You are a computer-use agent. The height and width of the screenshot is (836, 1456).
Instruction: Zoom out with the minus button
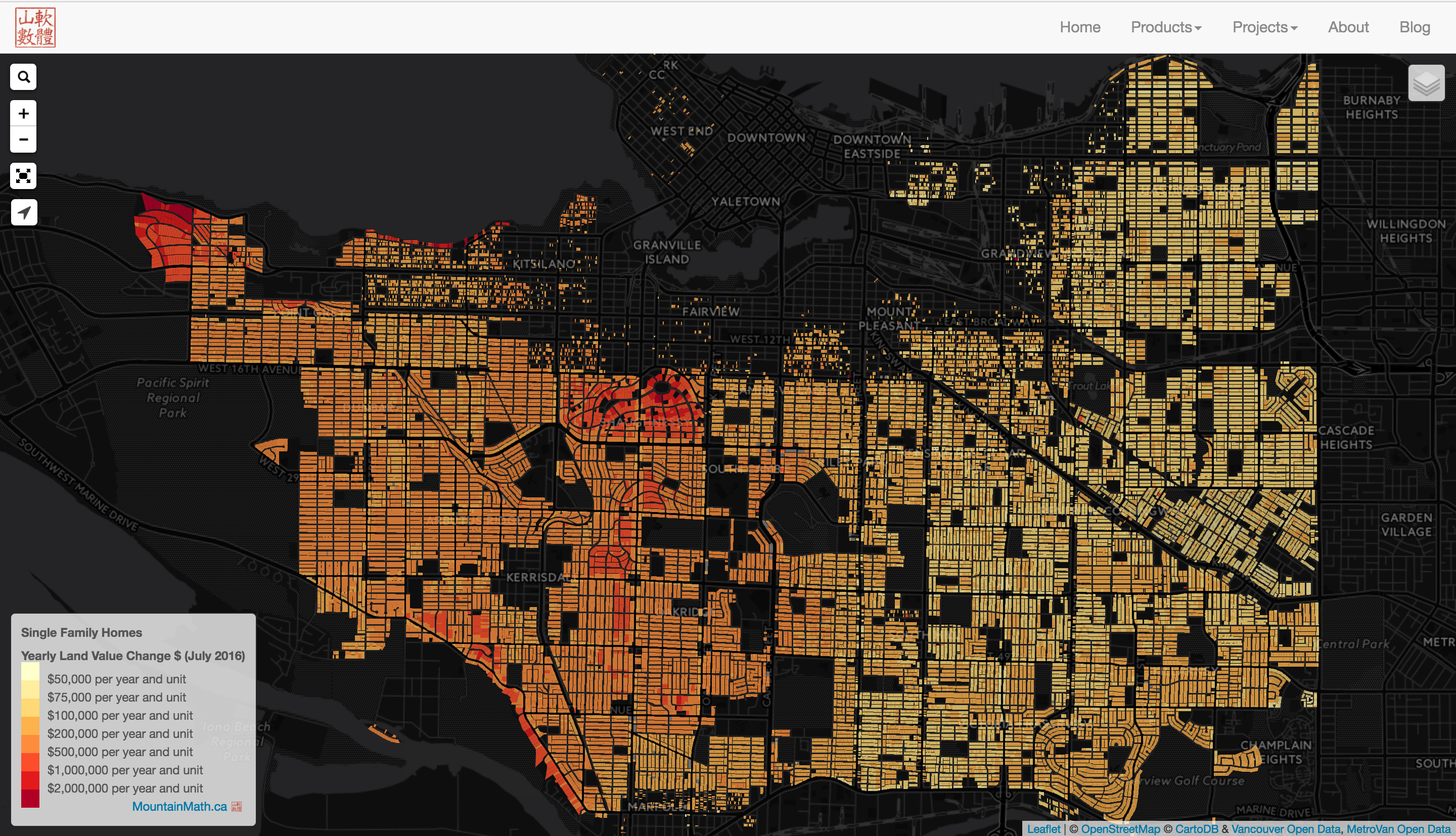coord(24,140)
